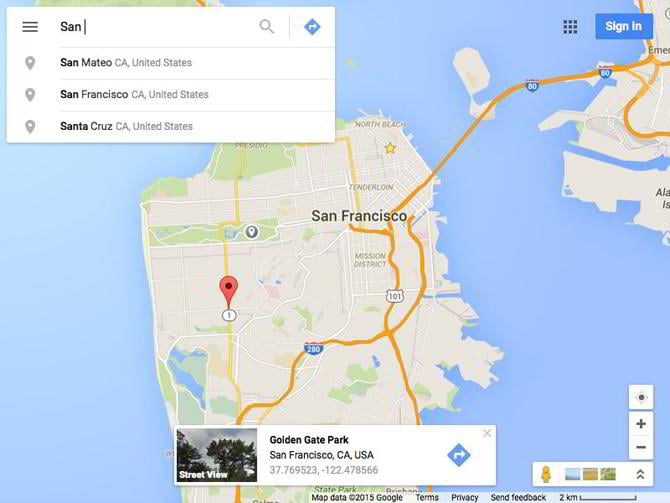This screenshot has width=670, height=503.
Task: Zoom in with the plus button
Action: coord(641,424)
